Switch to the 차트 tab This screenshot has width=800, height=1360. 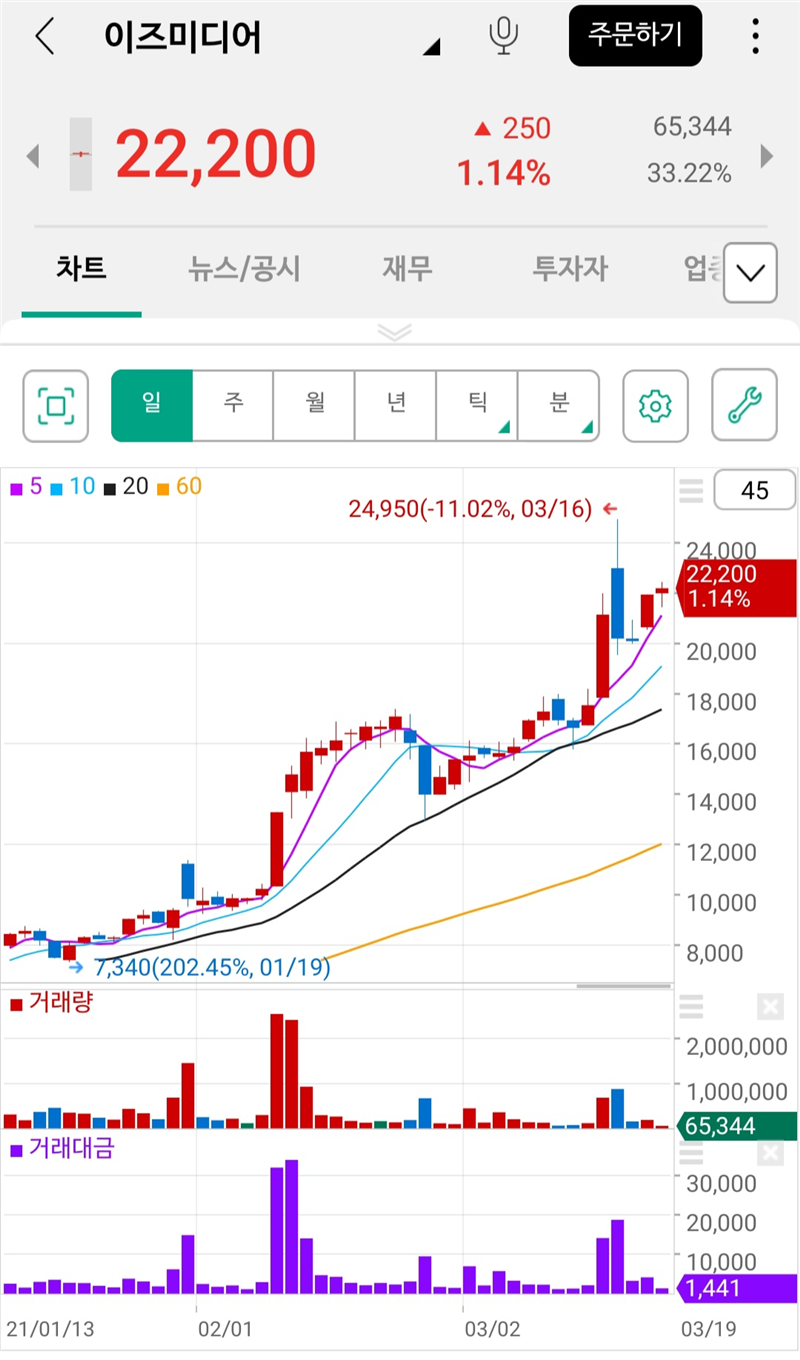tap(81, 268)
